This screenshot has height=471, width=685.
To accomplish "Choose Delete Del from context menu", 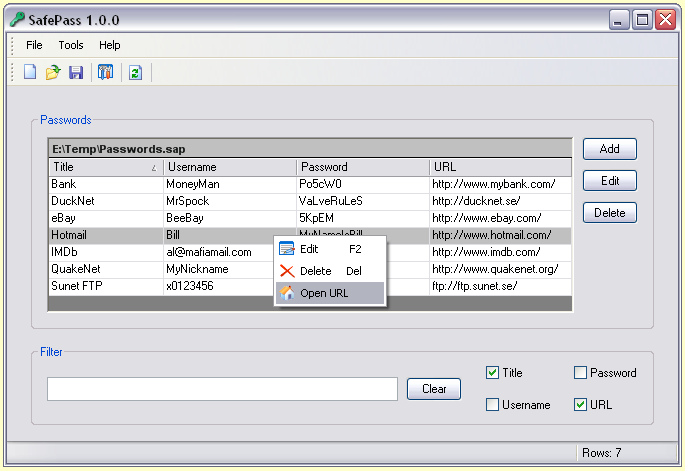I will (x=330, y=271).
